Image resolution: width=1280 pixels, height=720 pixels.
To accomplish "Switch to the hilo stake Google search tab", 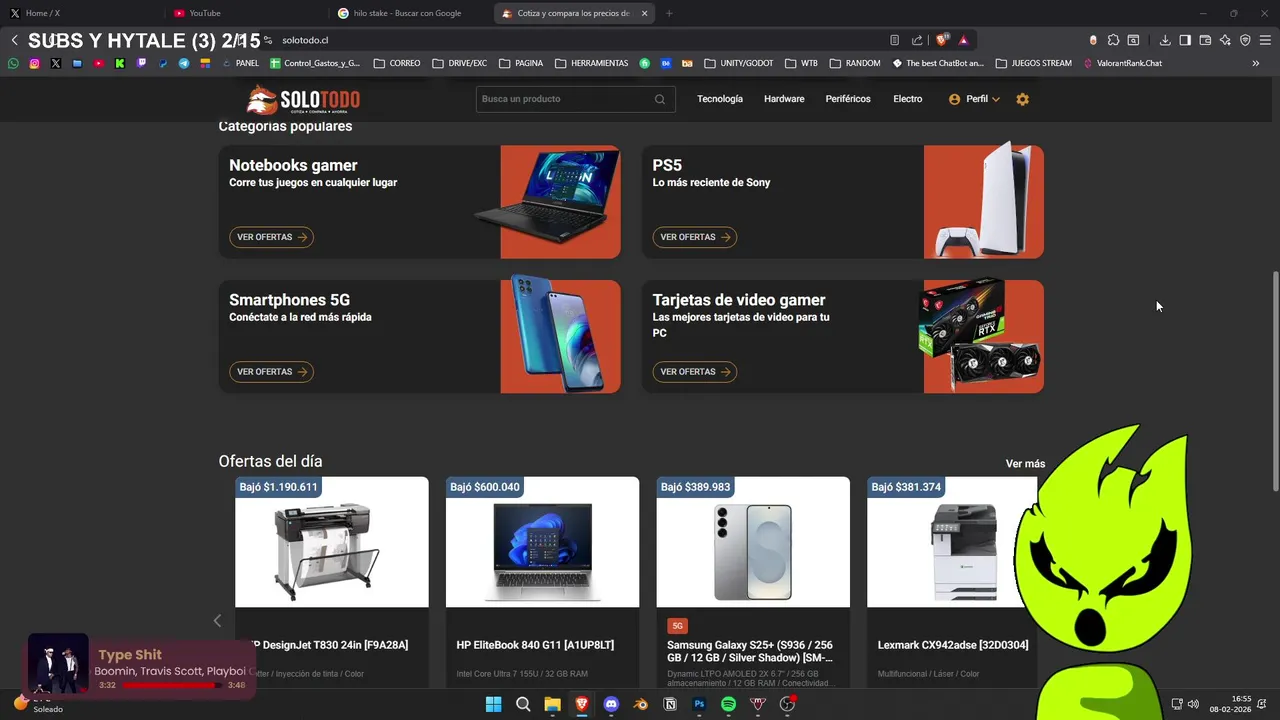I will click(x=410, y=13).
